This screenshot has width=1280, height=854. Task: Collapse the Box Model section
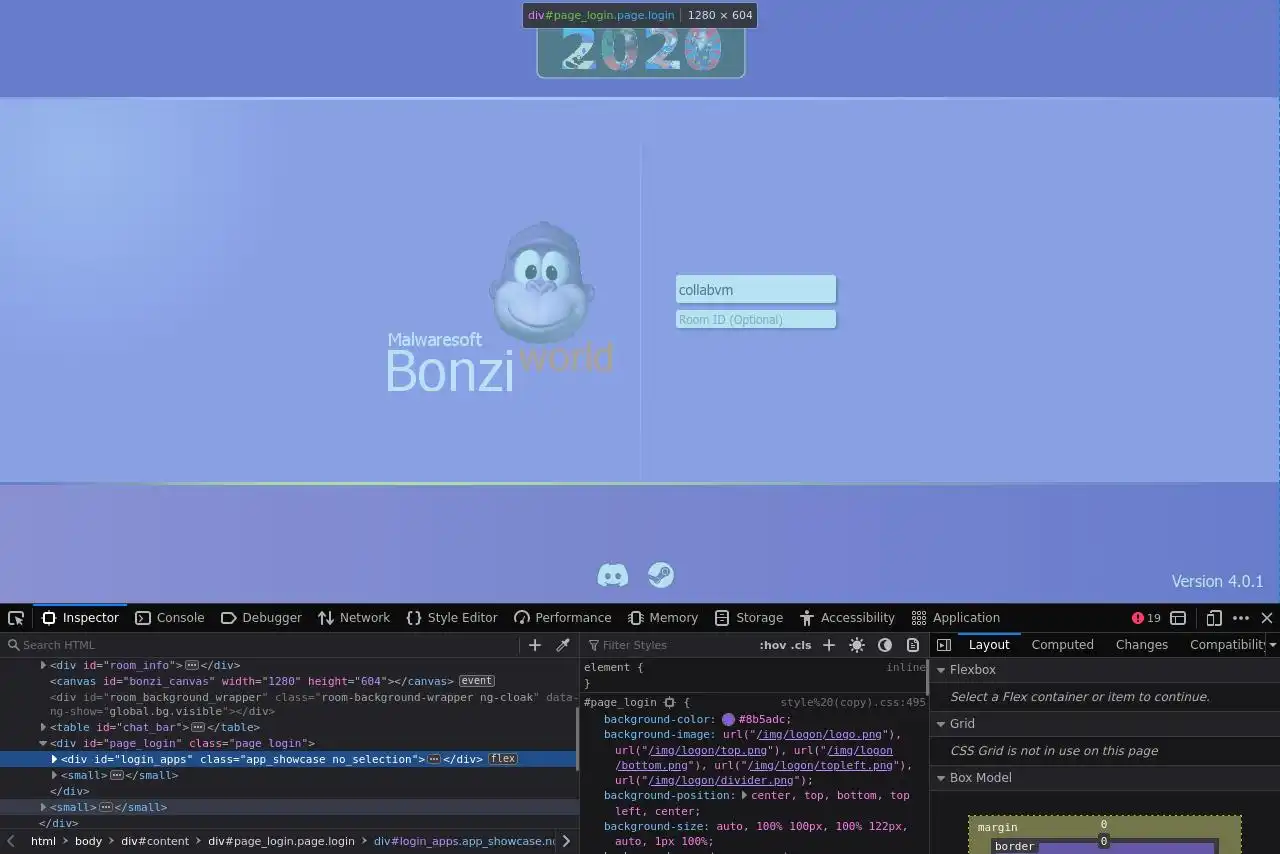[x=941, y=778]
